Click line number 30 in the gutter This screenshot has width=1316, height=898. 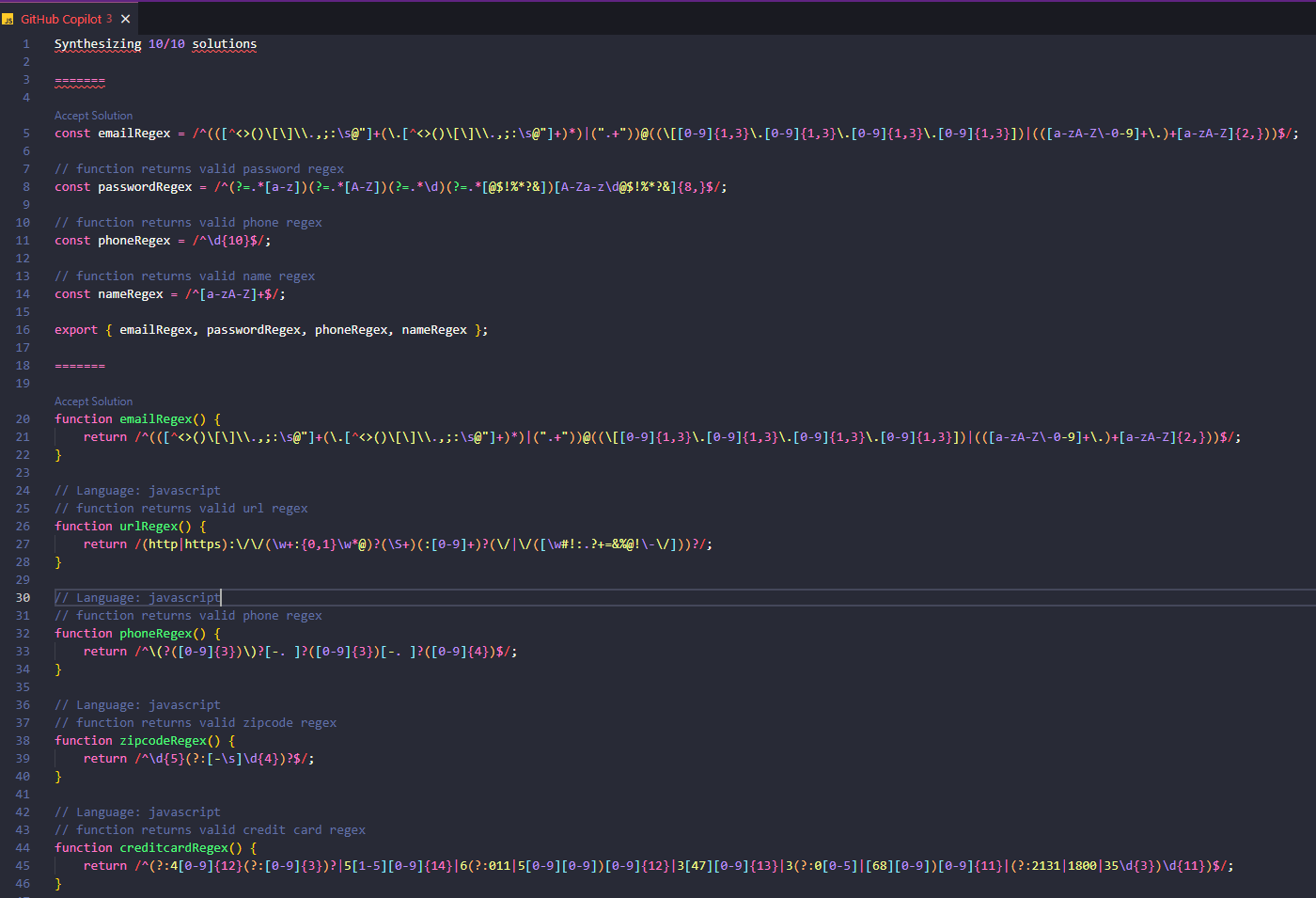coord(23,598)
